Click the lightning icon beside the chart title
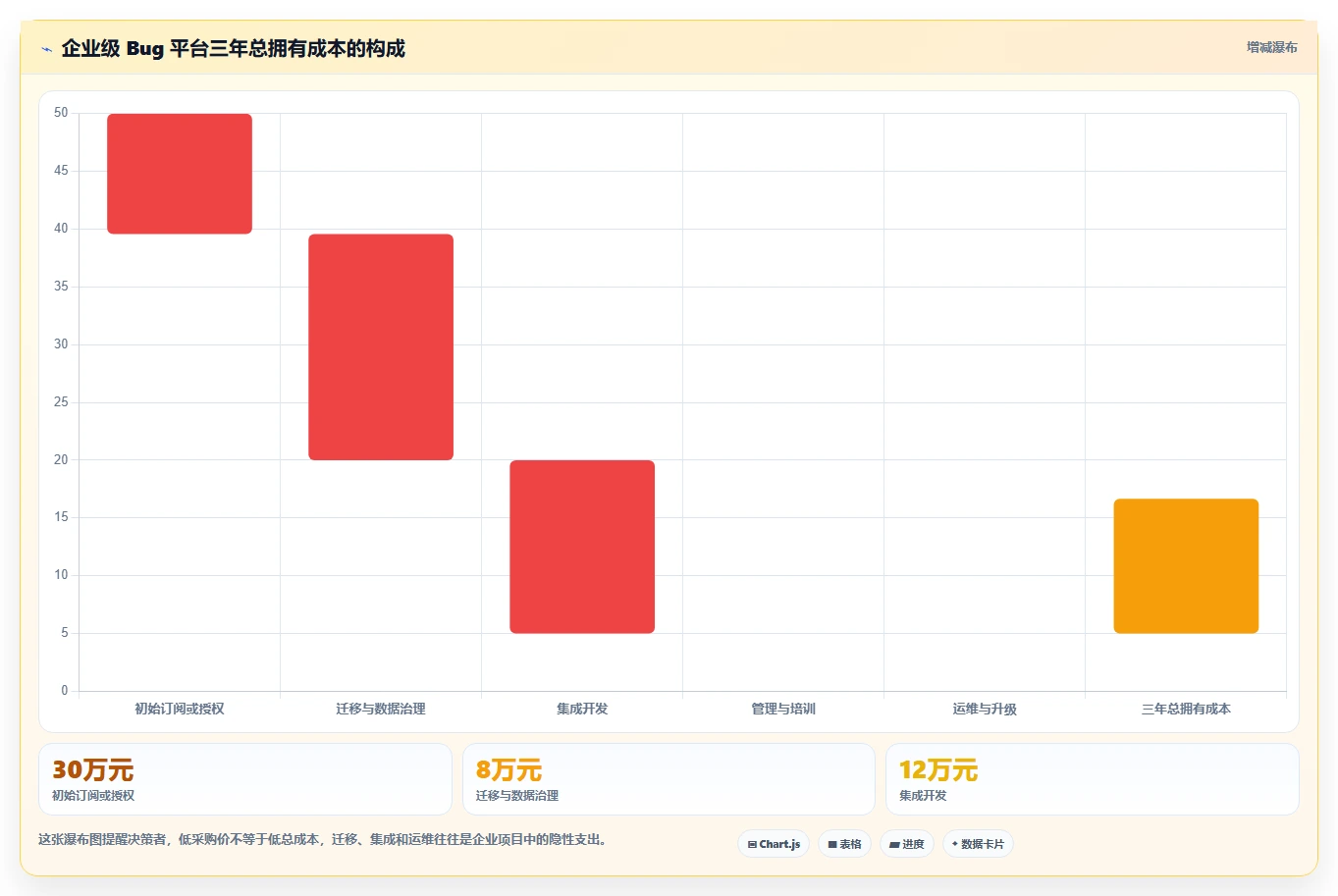Viewport: 1338px width, 896px height. coord(46,49)
